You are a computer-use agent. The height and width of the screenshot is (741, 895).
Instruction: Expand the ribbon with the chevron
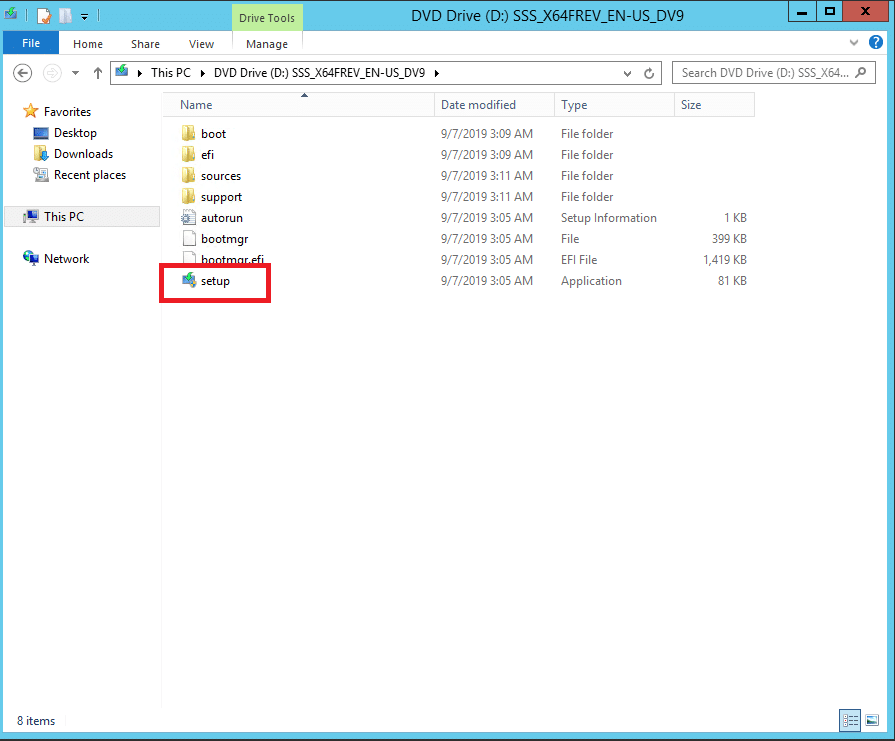coord(853,43)
